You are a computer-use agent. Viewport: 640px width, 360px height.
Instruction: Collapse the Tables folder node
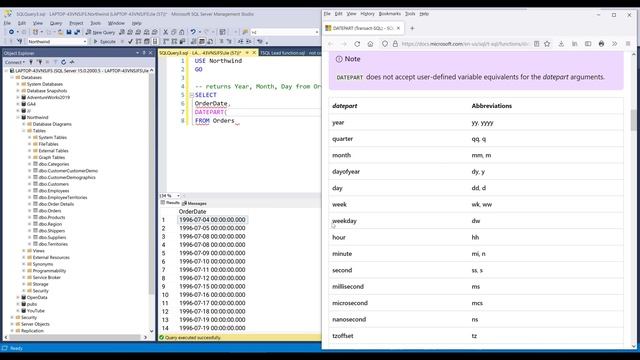[x=24, y=131]
